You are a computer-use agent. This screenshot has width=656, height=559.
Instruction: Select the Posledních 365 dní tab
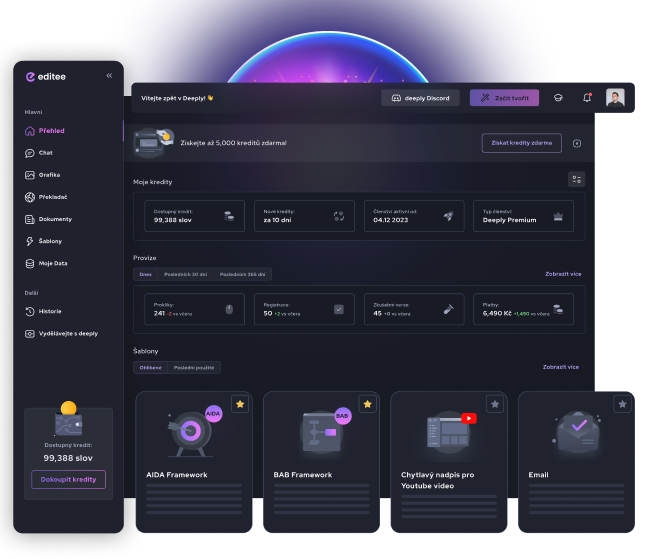(242, 274)
